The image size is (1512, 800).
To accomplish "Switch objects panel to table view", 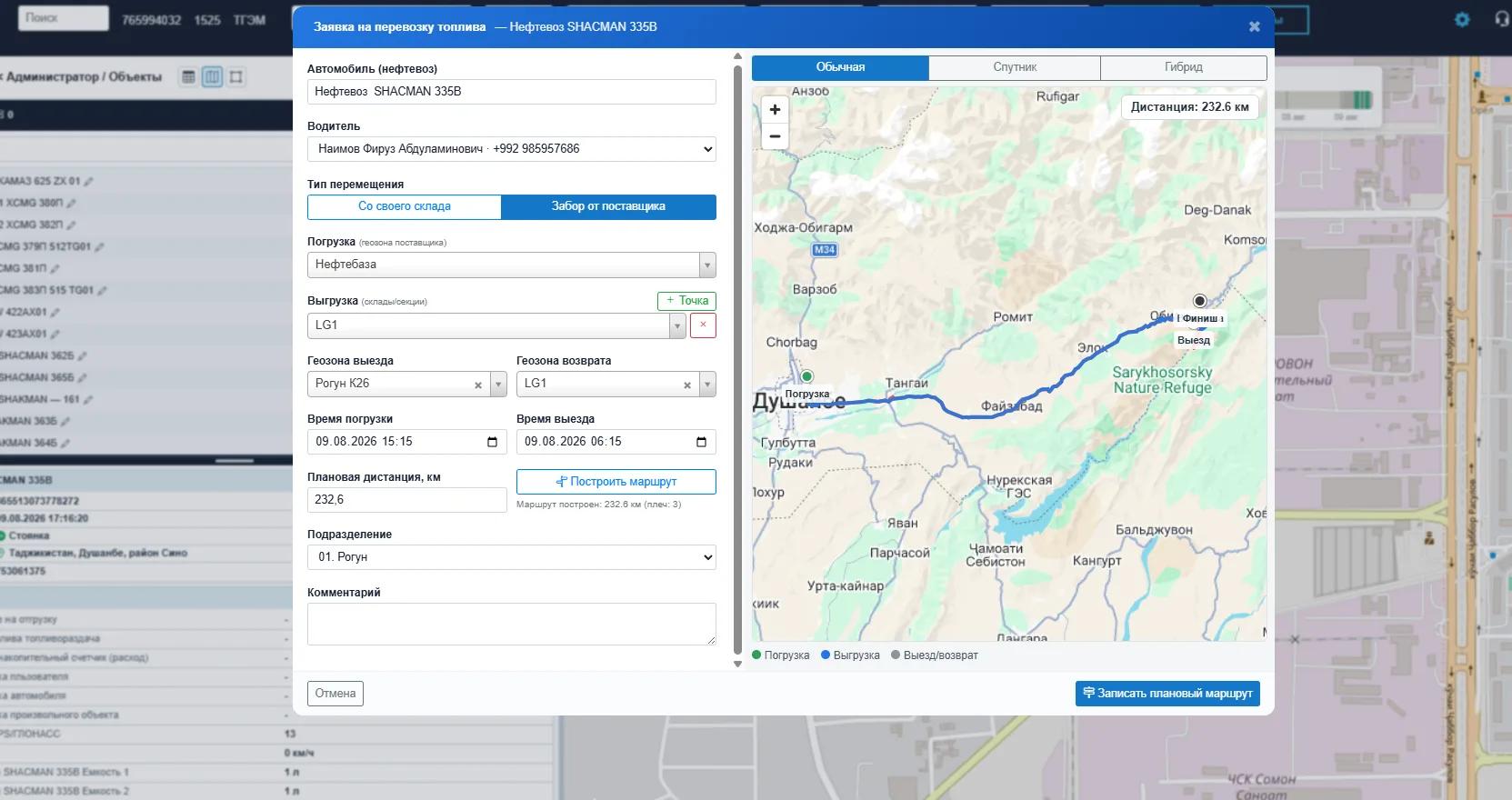I will click(188, 77).
